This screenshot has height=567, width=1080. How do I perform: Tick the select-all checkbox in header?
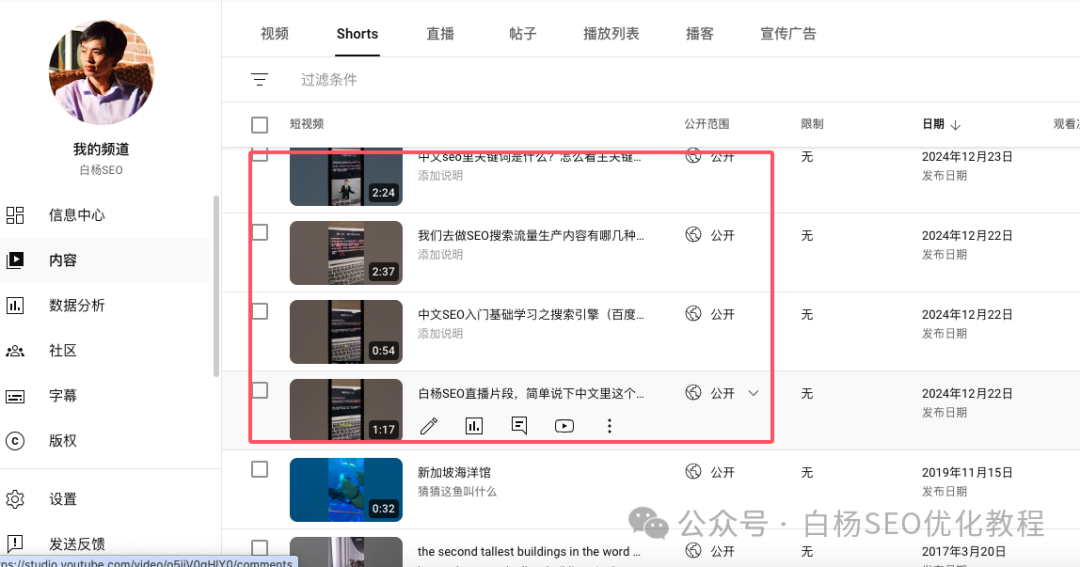(x=260, y=125)
